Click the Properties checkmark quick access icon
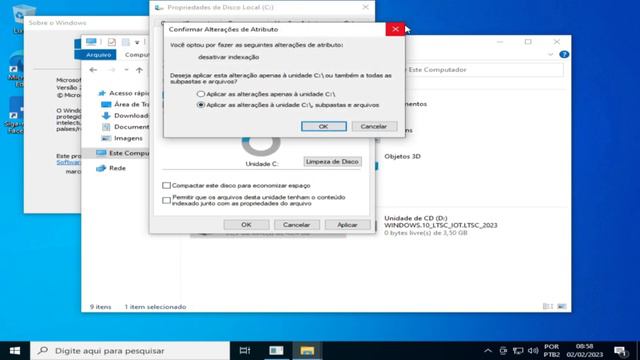 (x=111, y=42)
